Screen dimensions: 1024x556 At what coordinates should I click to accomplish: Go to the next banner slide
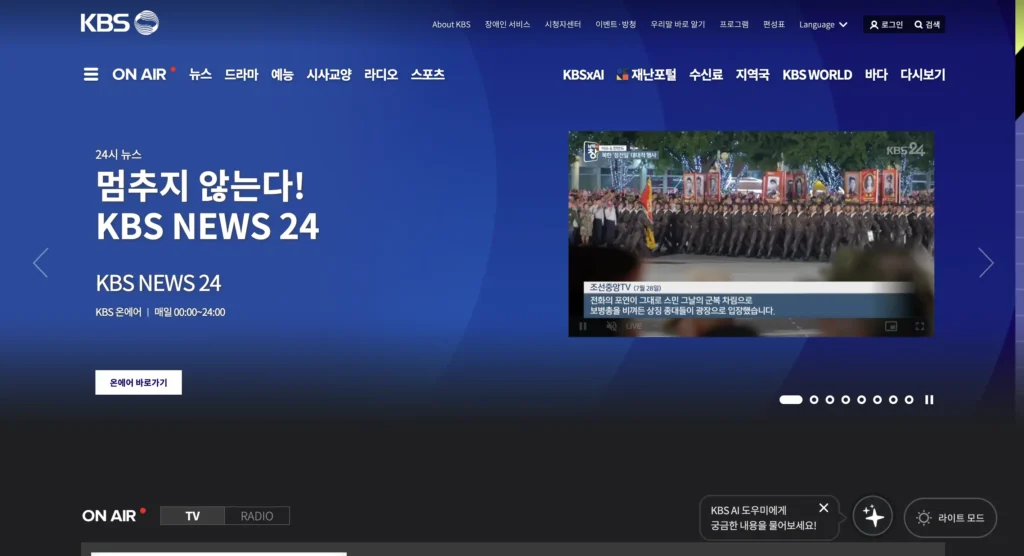coord(985,263)
